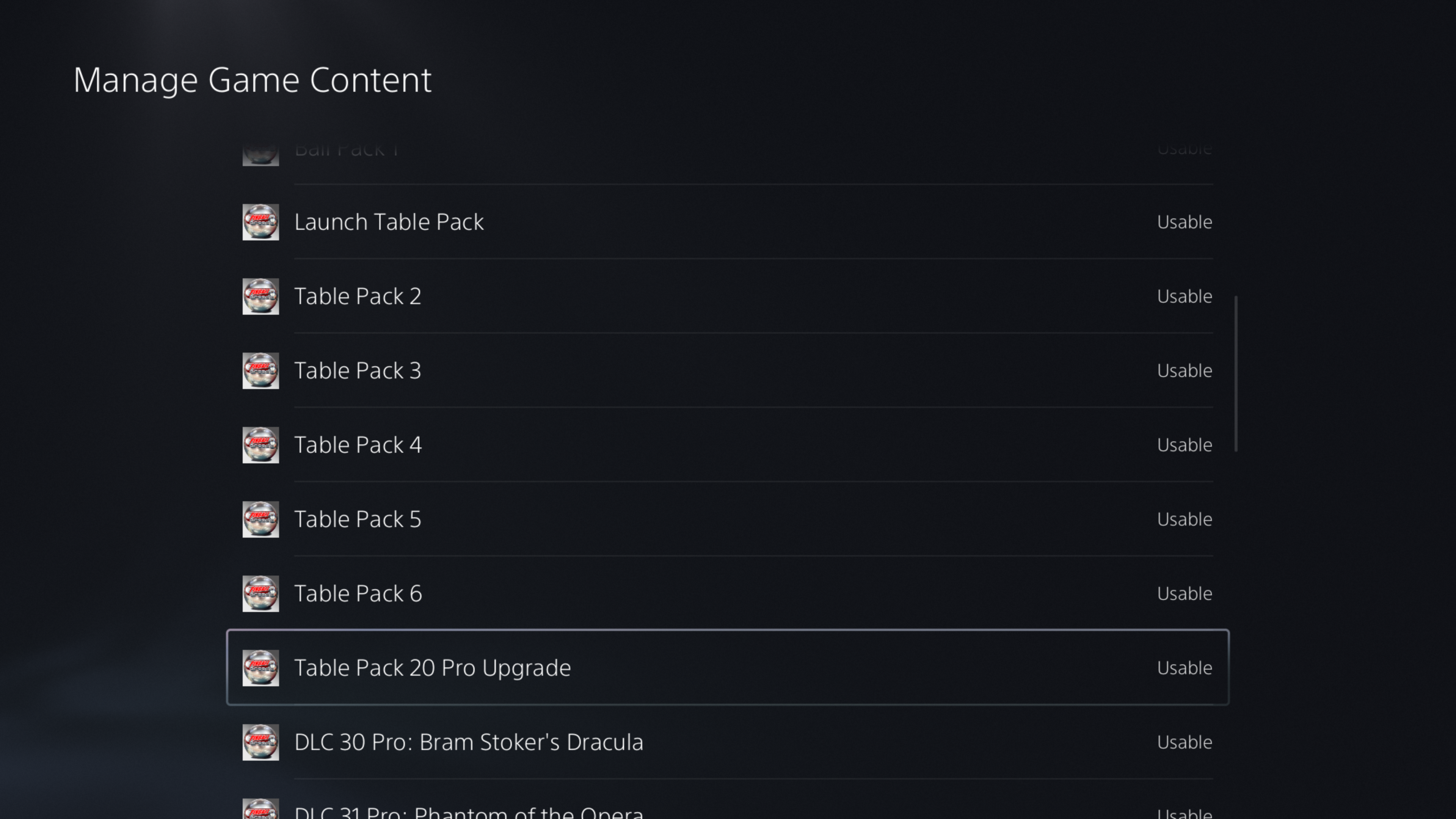Viewport: 1456px width, 819px height.
Task: Click the Table Pack 2 pinball icon
Action: 260,296
